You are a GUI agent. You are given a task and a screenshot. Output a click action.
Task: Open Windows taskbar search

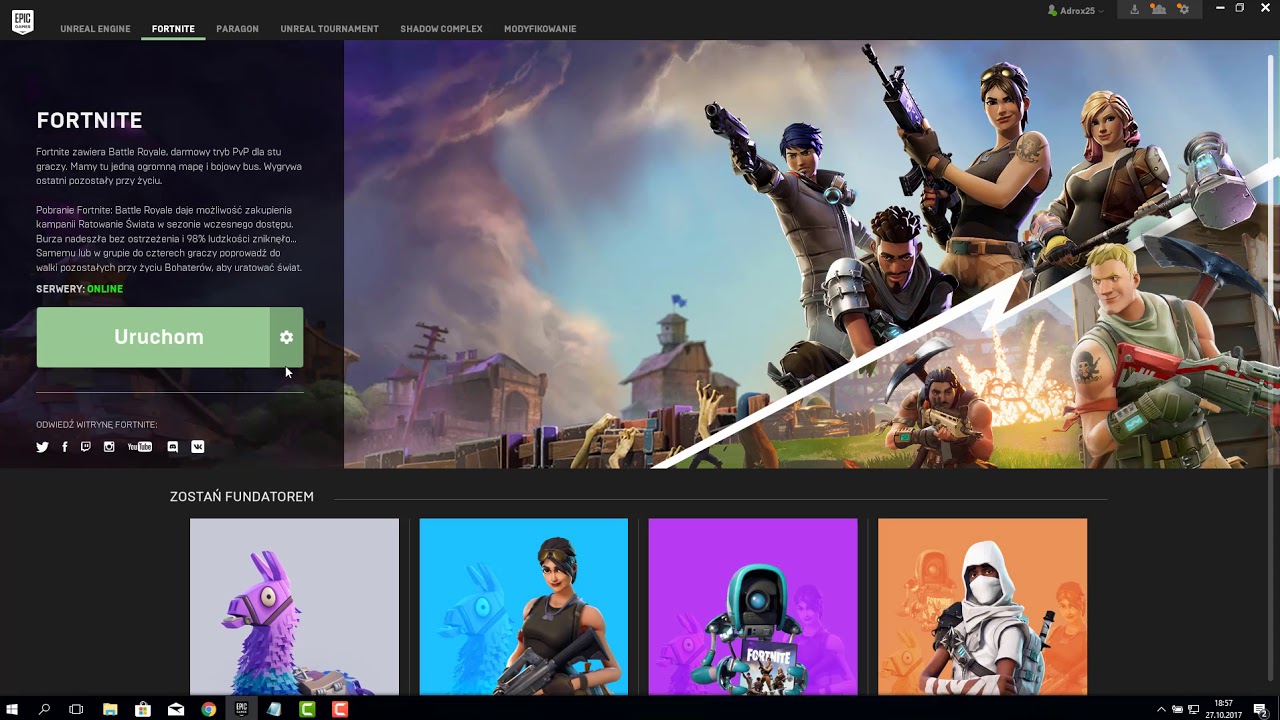click(x=44, y=709)
